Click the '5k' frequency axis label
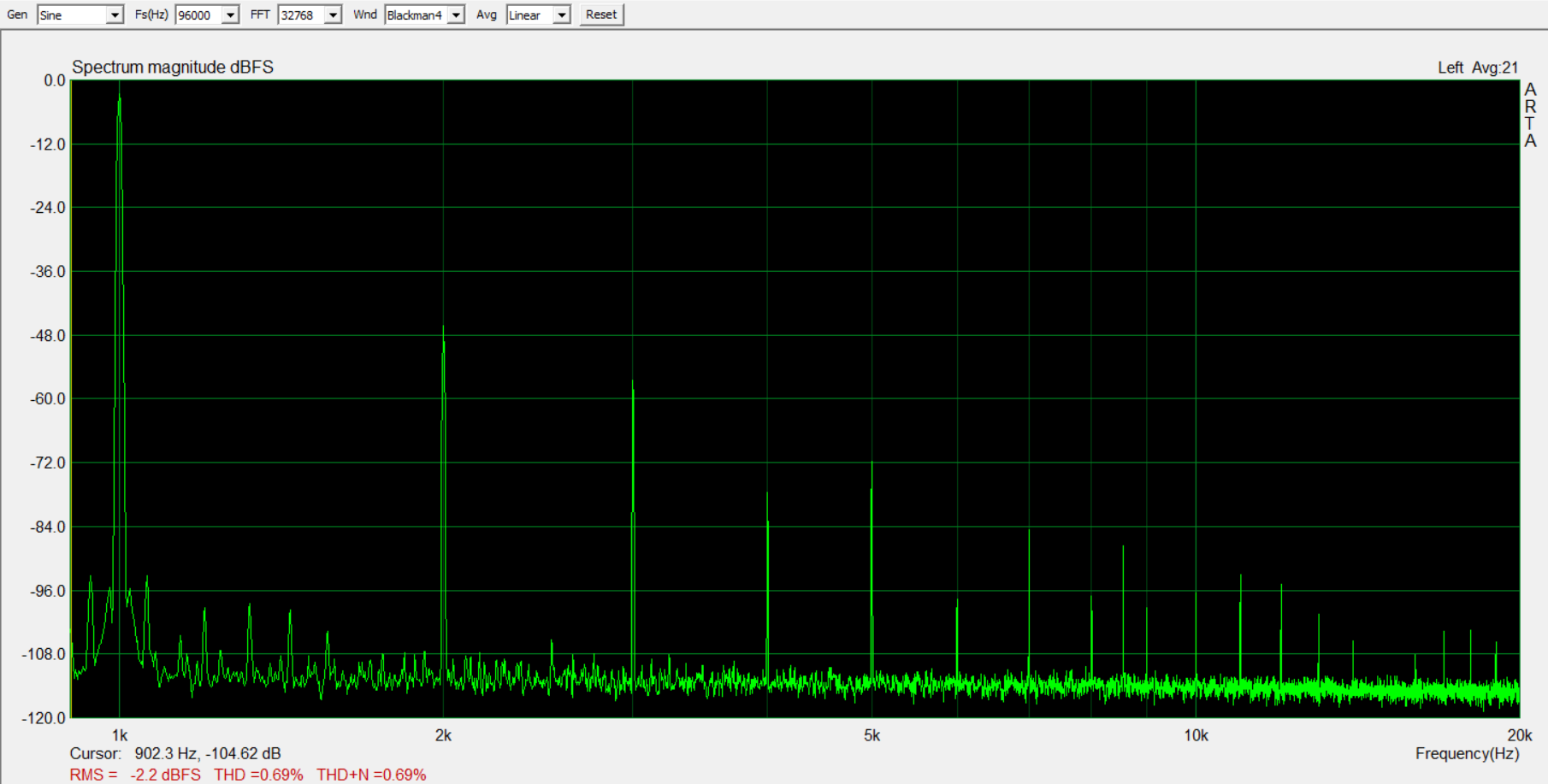Viewport: 1548px width, 784px height. tap(871, 735)
